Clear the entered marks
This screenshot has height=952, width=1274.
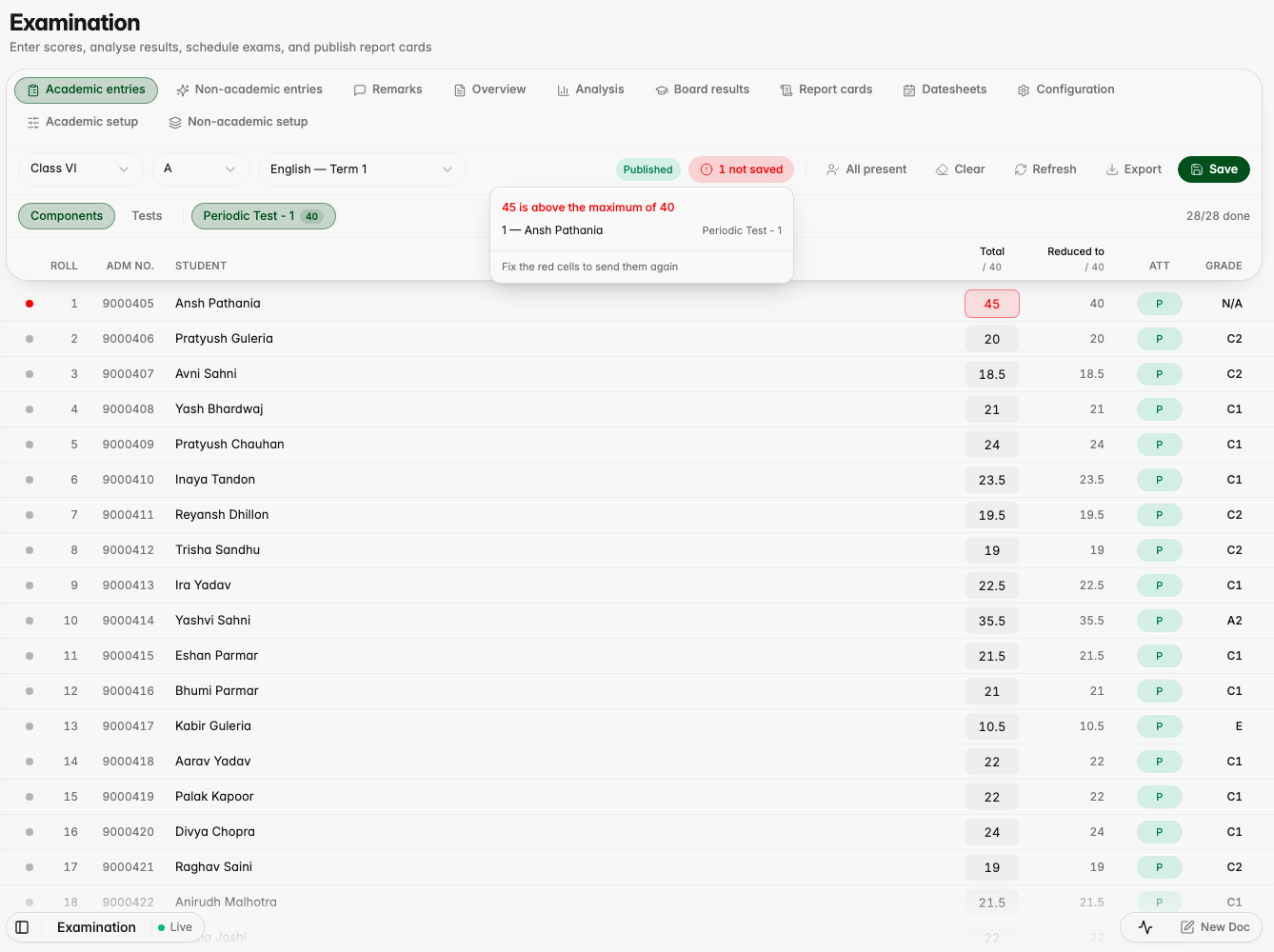[960, 169]
